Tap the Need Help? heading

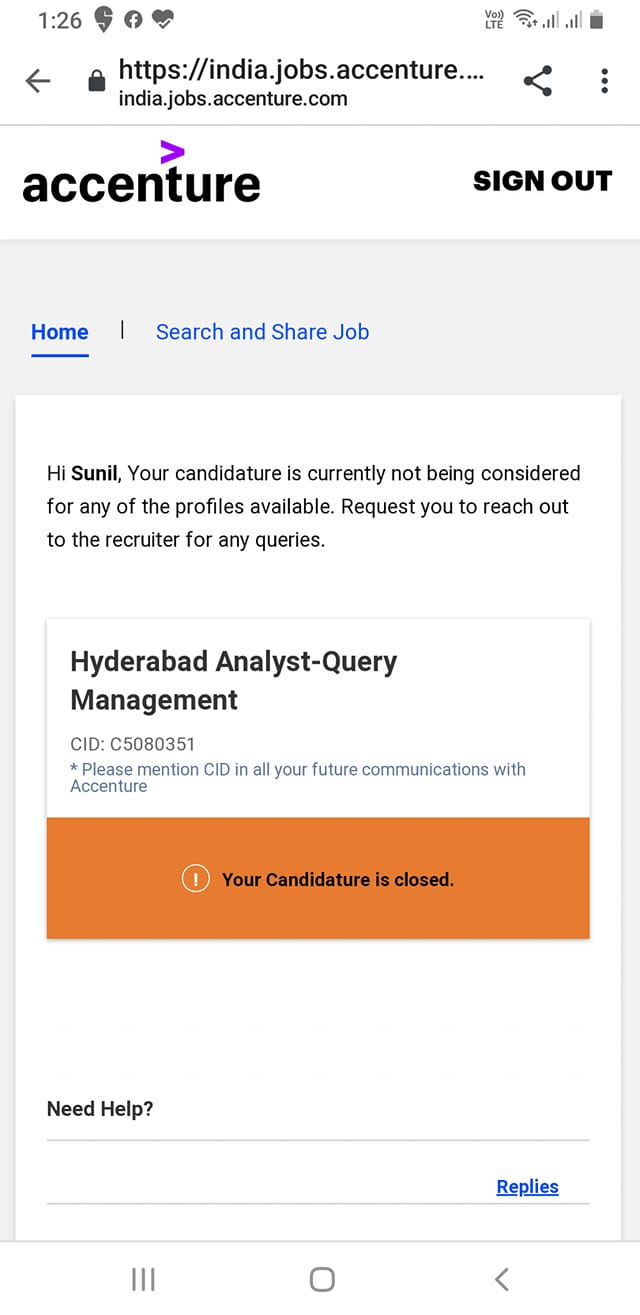100,1109
